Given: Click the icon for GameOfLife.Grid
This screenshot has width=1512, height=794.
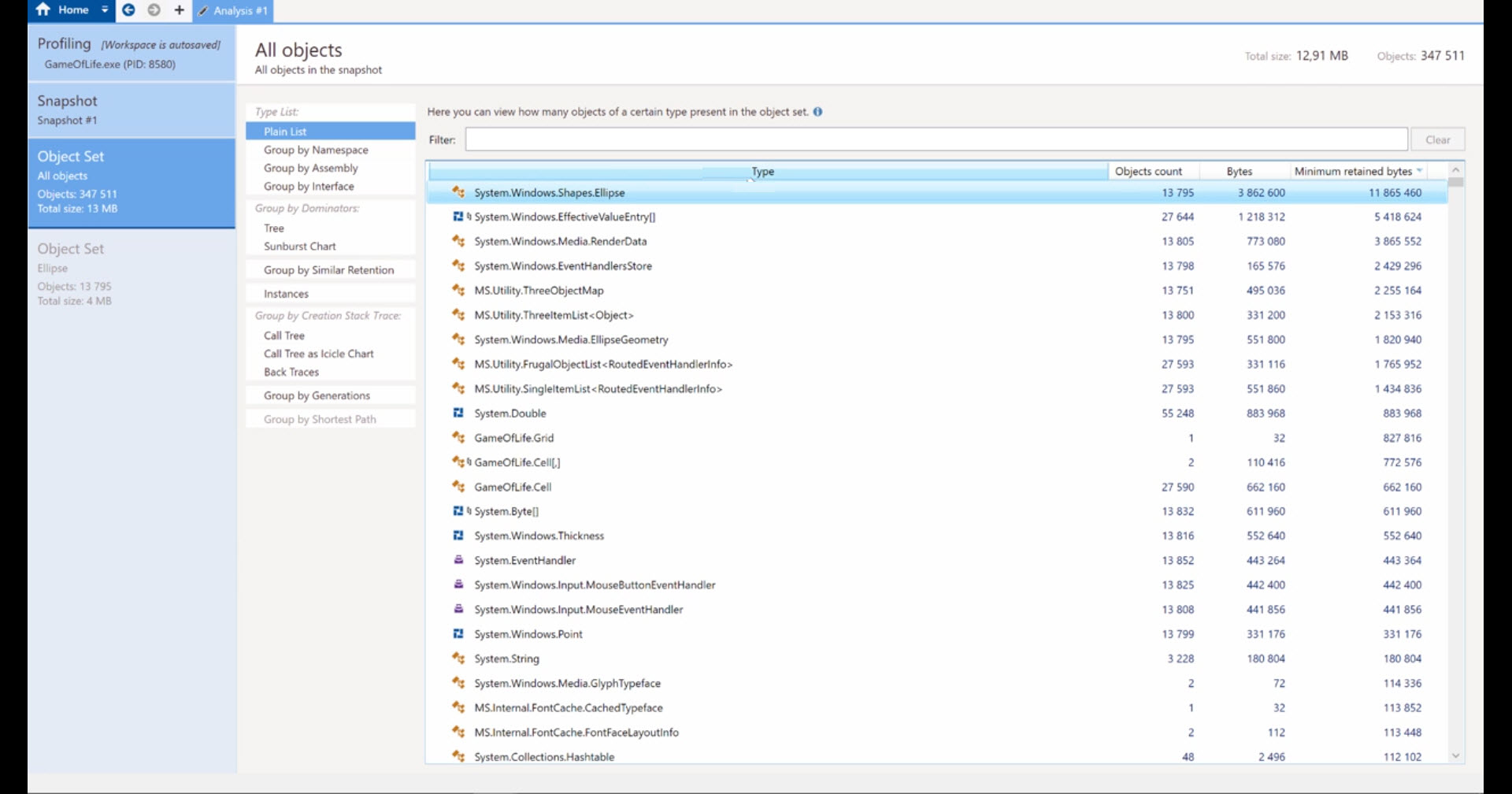Looking at the screenshot, I should click(458, 437).
